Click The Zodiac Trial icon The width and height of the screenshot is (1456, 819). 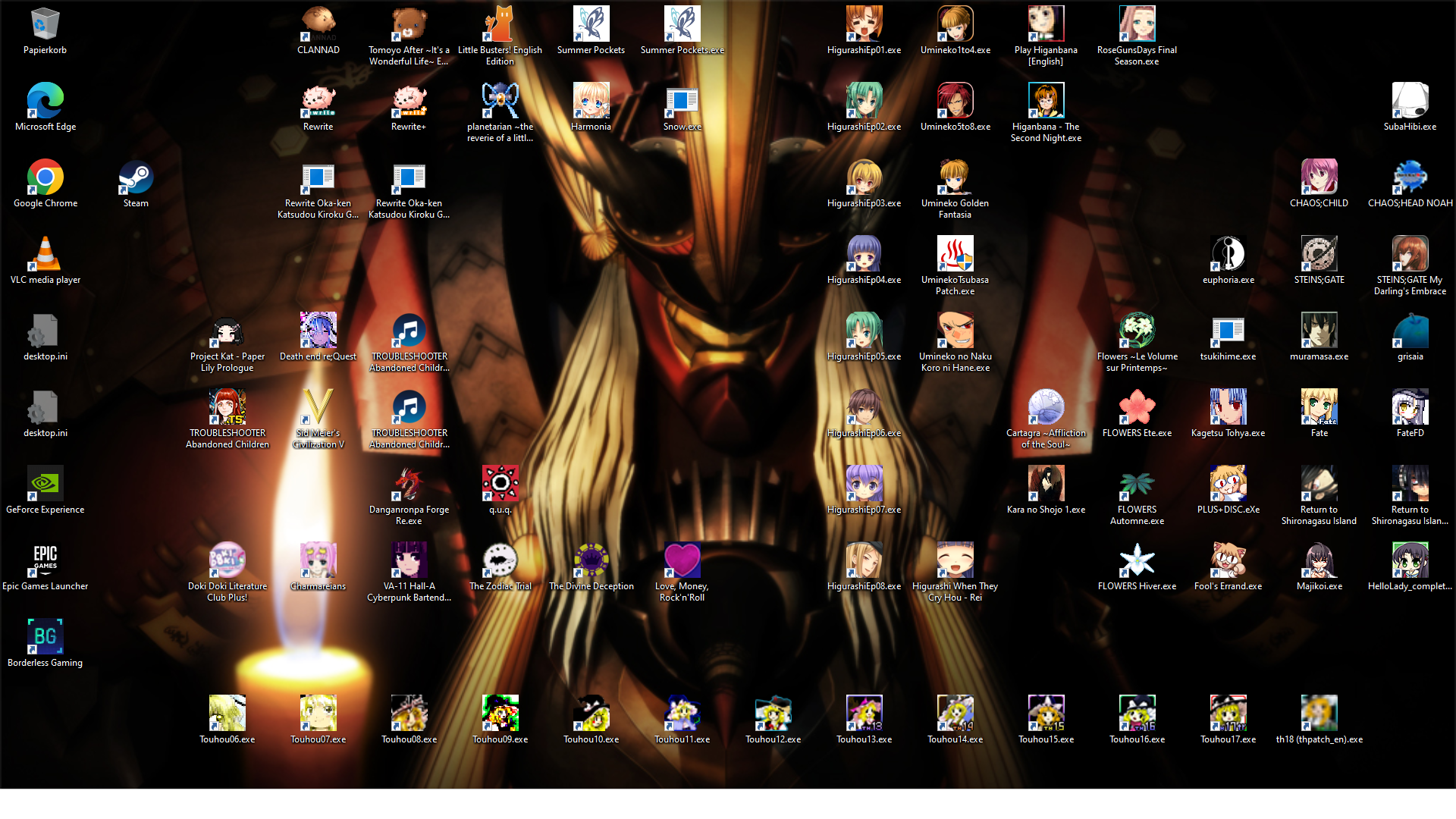500,560
